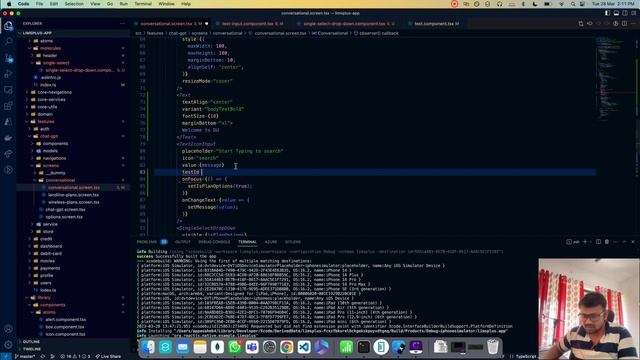Open Visual Studio Code in dock
The image size is (640, 360).
tap(304, 347)
